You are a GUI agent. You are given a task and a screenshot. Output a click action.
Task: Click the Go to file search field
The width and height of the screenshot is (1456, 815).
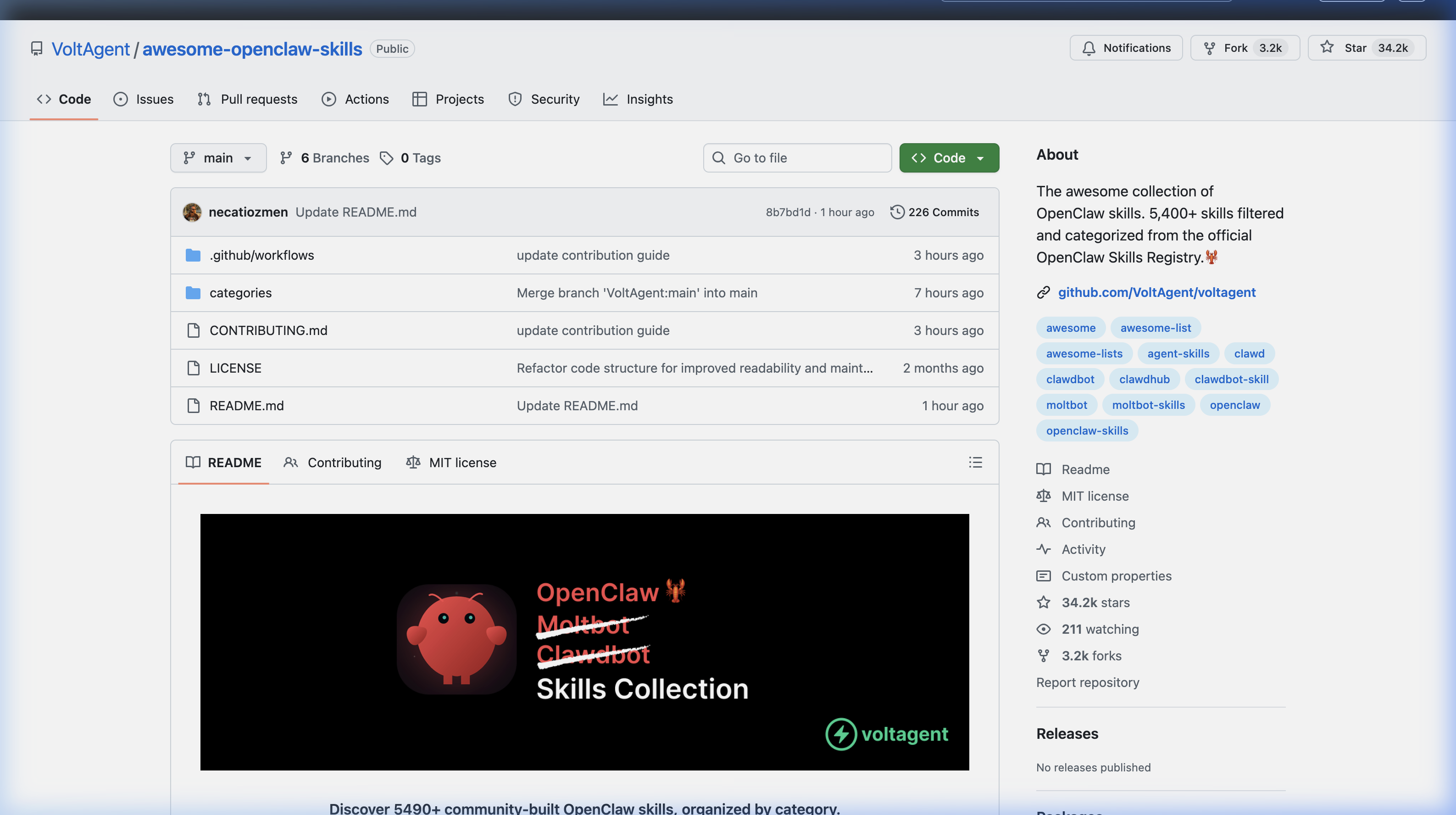pos(797,158)
